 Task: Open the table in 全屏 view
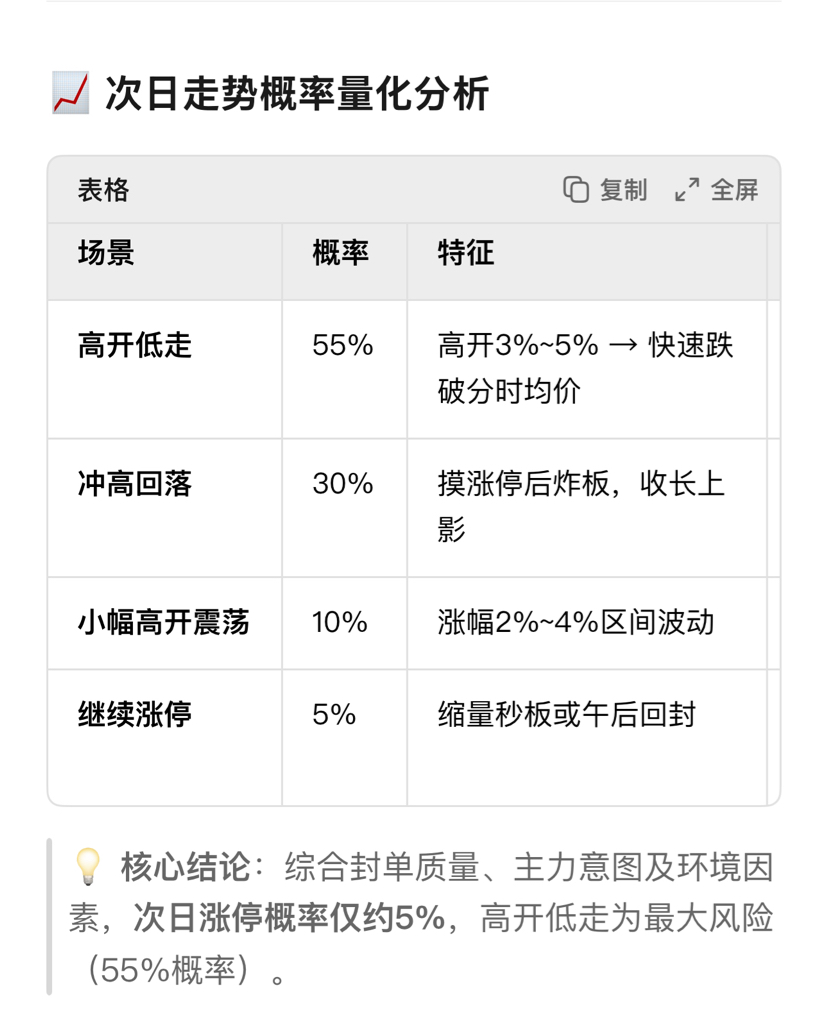click(x=735, y=190)
